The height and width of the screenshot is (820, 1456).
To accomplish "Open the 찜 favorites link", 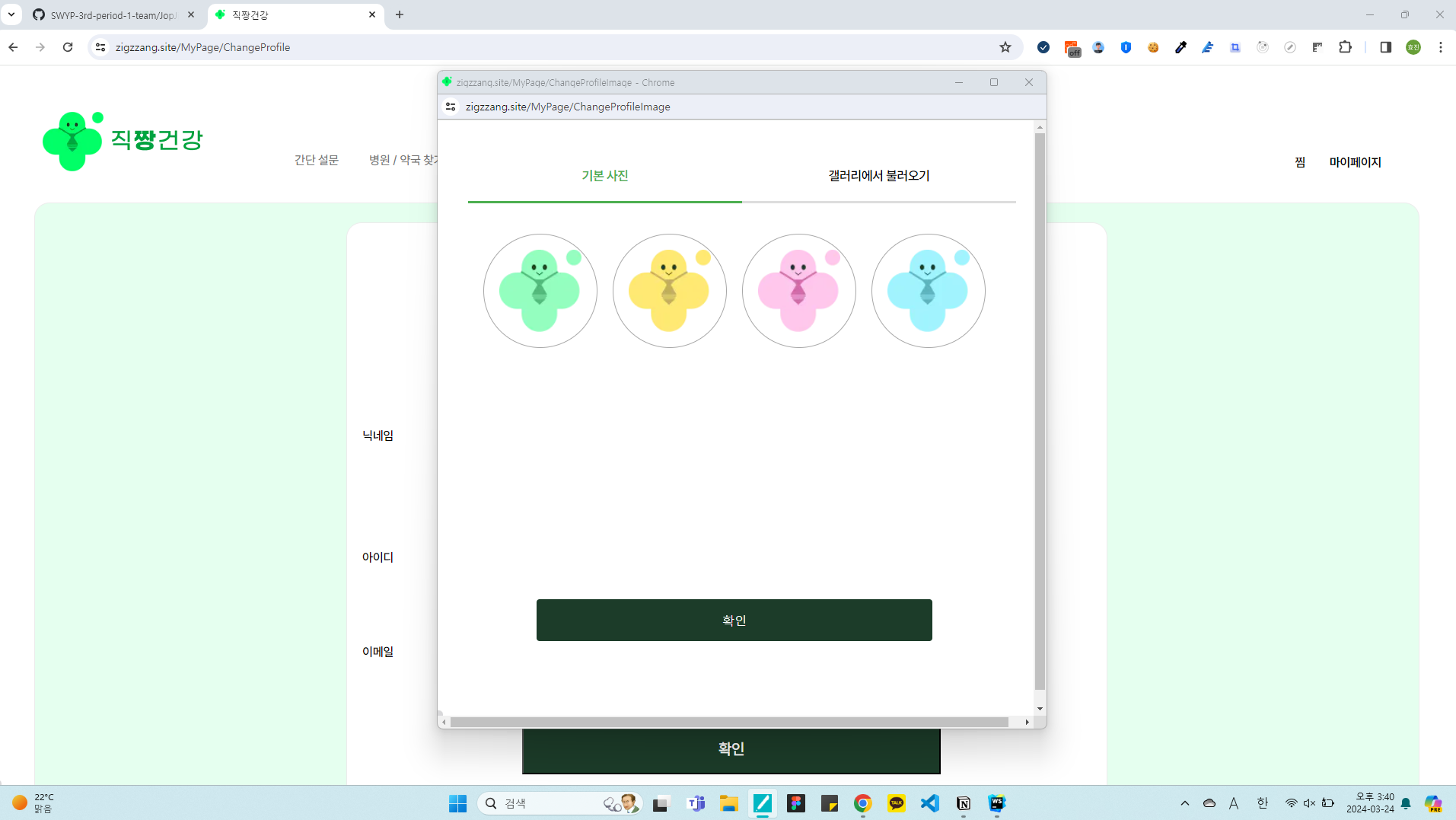I will pyautogui.click(x=1300, y=162).
